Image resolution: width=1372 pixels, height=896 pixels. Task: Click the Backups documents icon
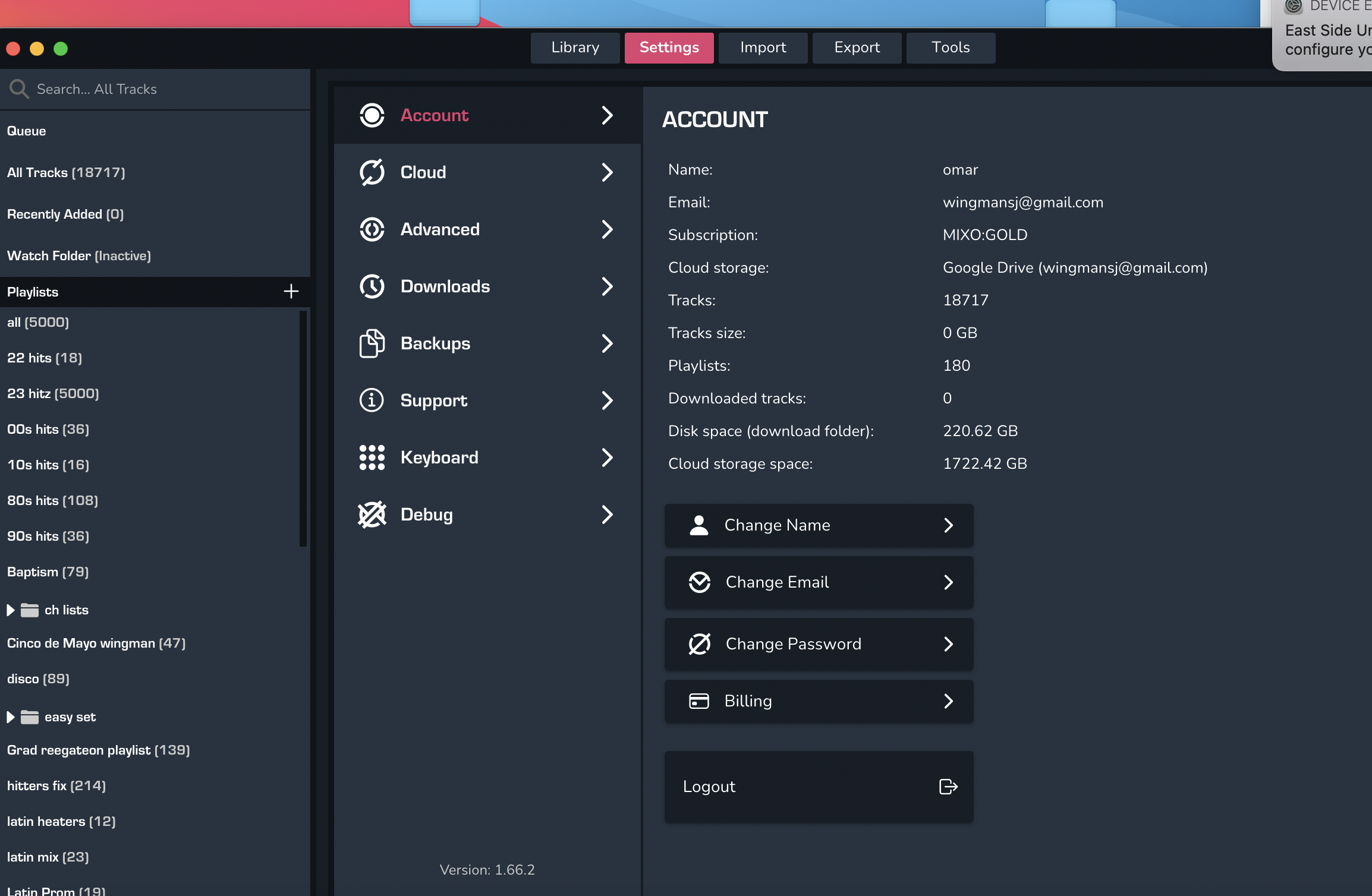(x=372, y=343)
